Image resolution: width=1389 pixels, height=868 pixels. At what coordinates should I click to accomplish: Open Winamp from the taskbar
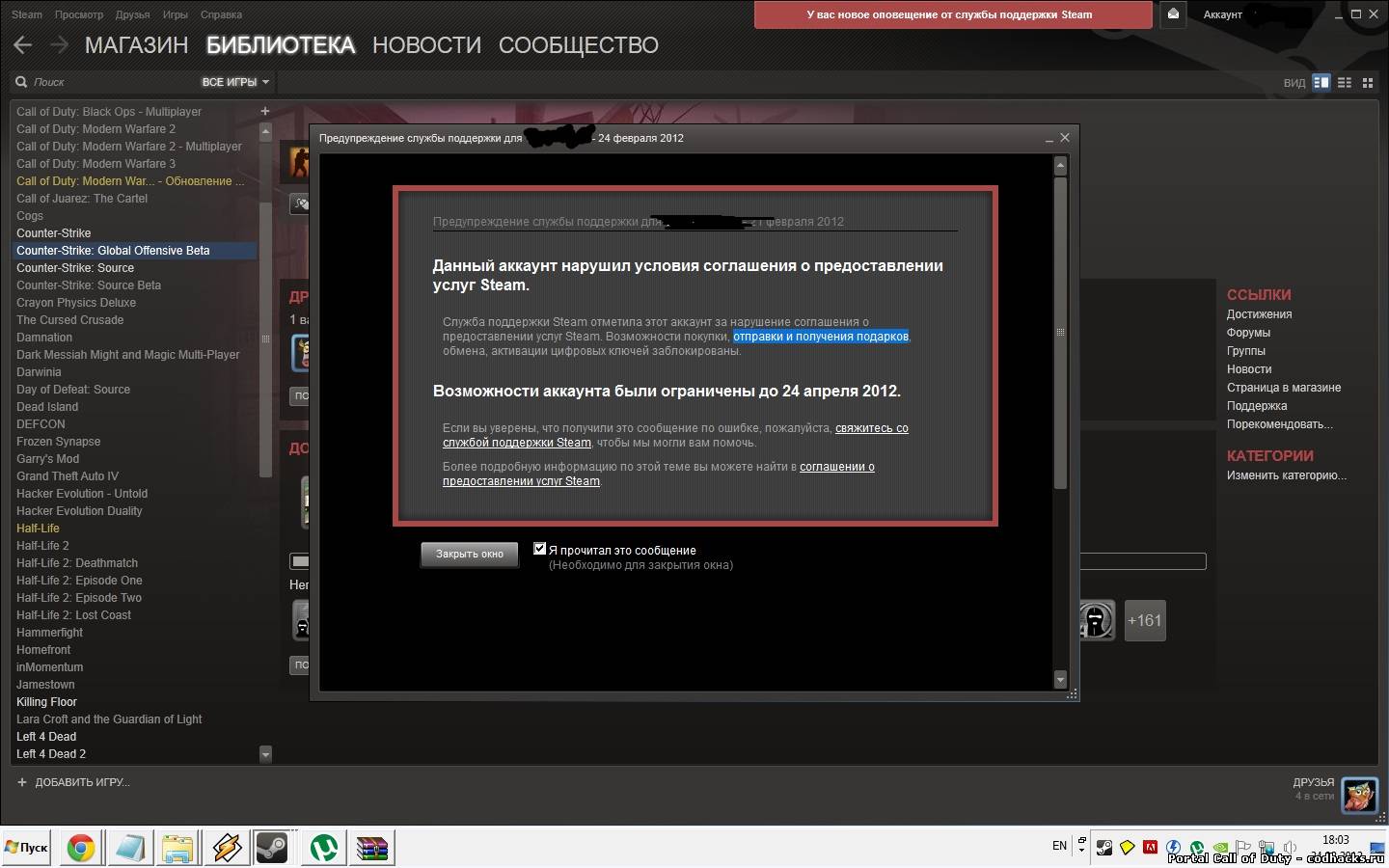point(227,848)
